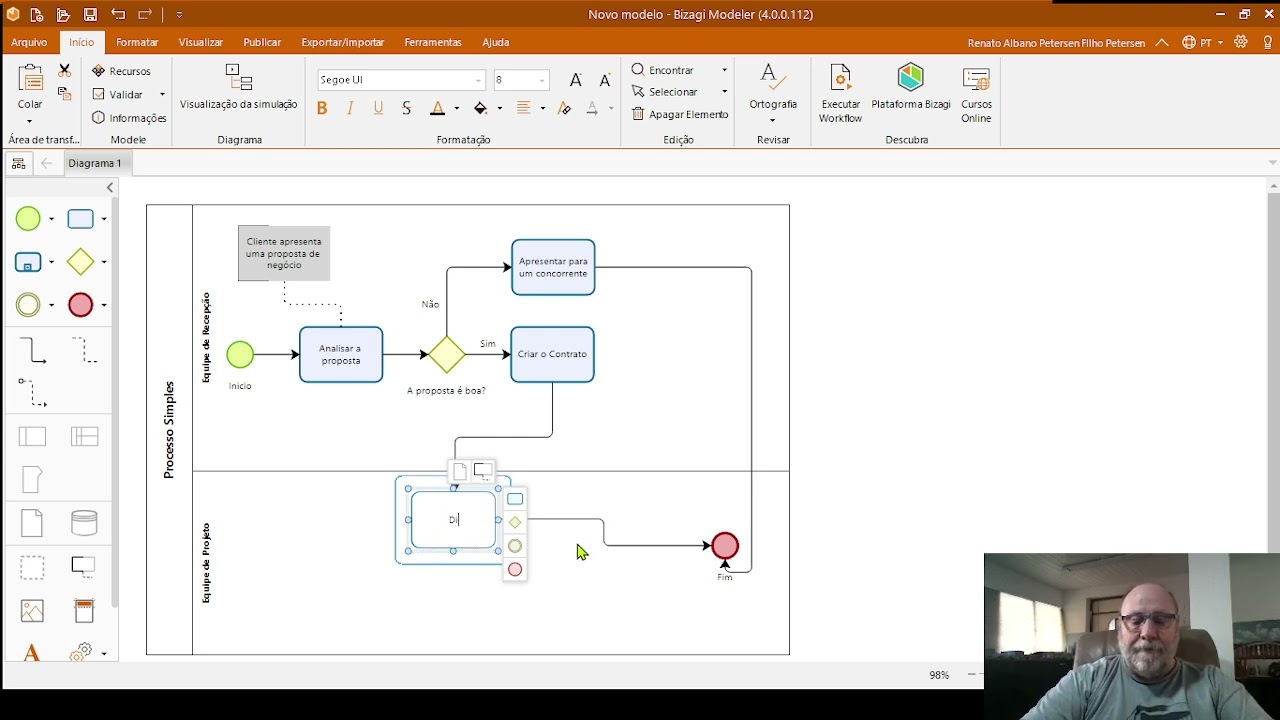Screen dimensions: 1280x720
Task: Select the Image artifact in palette
Action: (32, 611)
